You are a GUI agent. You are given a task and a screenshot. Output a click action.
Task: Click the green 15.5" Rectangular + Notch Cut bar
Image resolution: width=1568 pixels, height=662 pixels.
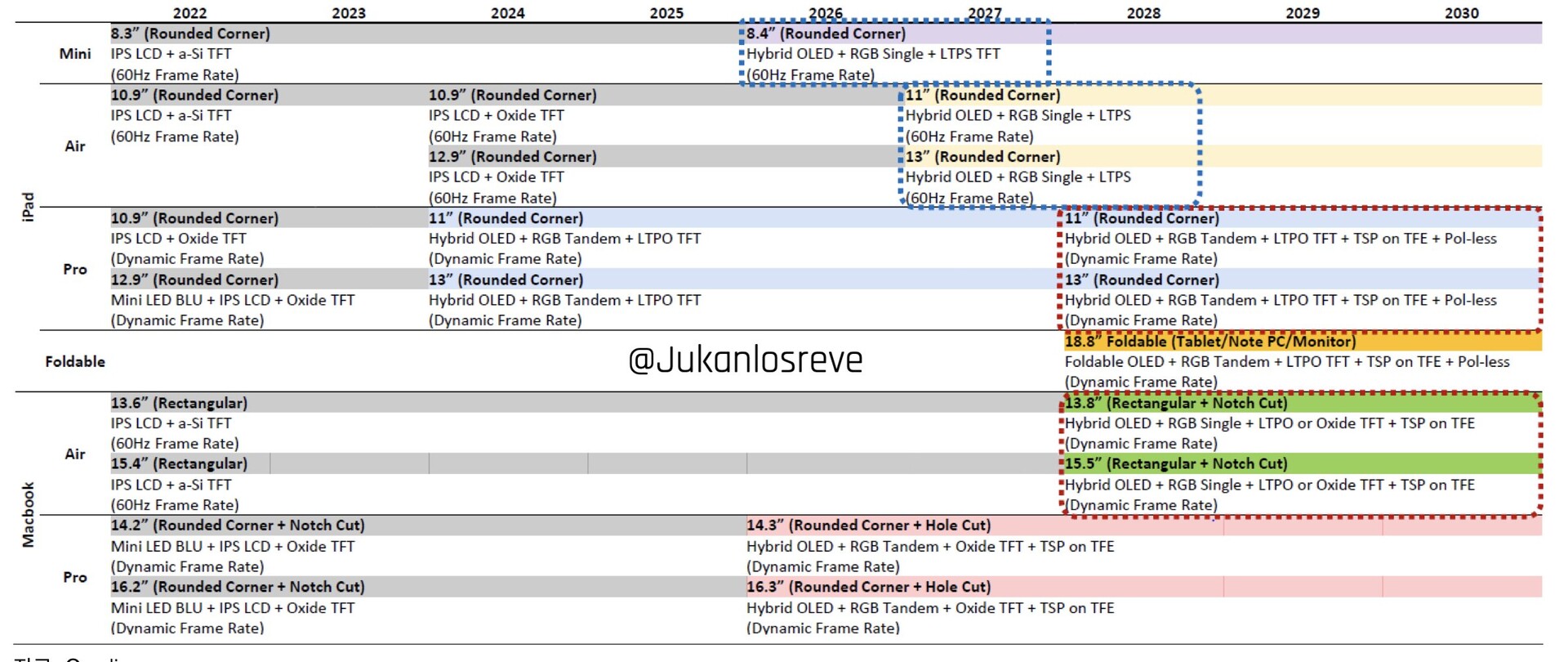(1302, 464)
